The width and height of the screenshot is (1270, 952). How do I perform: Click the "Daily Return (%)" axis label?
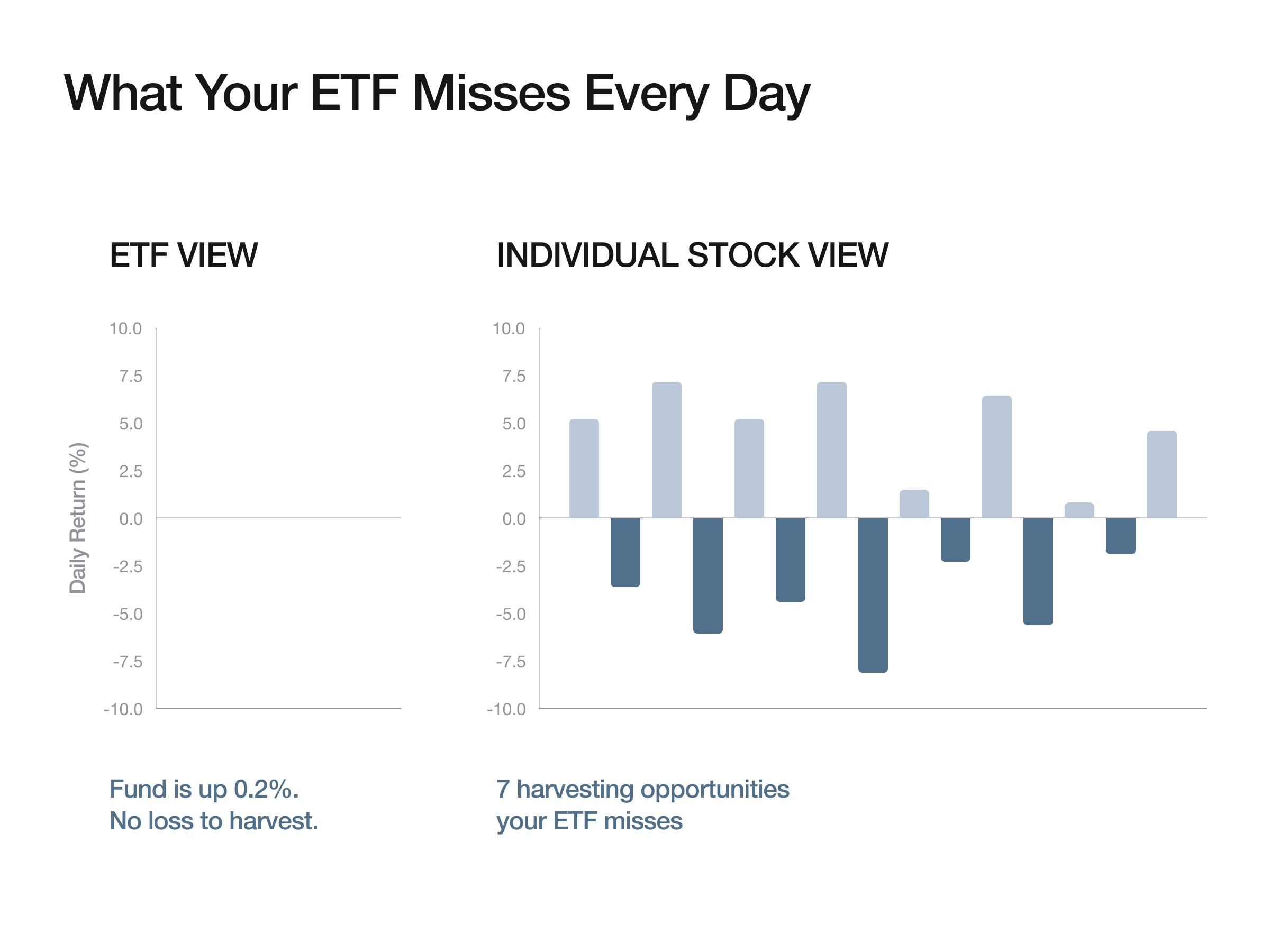click(77, 518)
